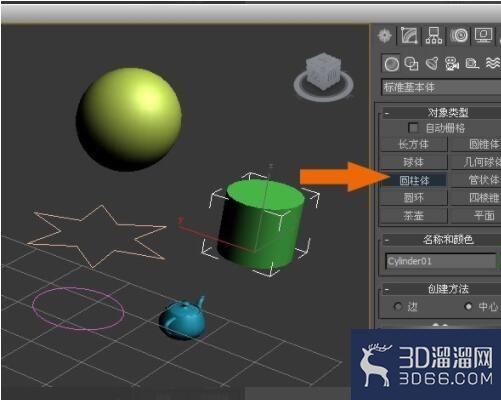The height and width of the screenshot is (400, 501).
Task: Collapse the 创建方法 rollout
Action: point(387,289)
